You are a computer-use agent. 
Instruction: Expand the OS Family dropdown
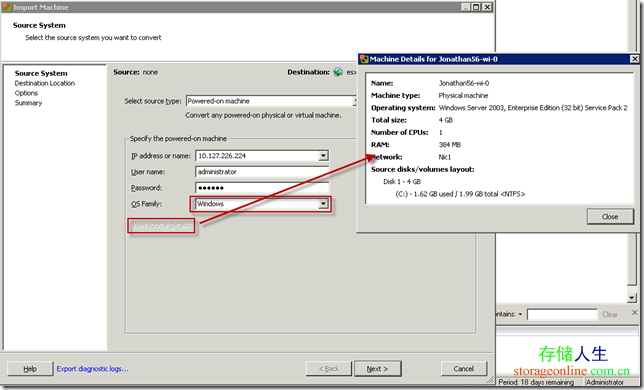(x=323, y=204)
